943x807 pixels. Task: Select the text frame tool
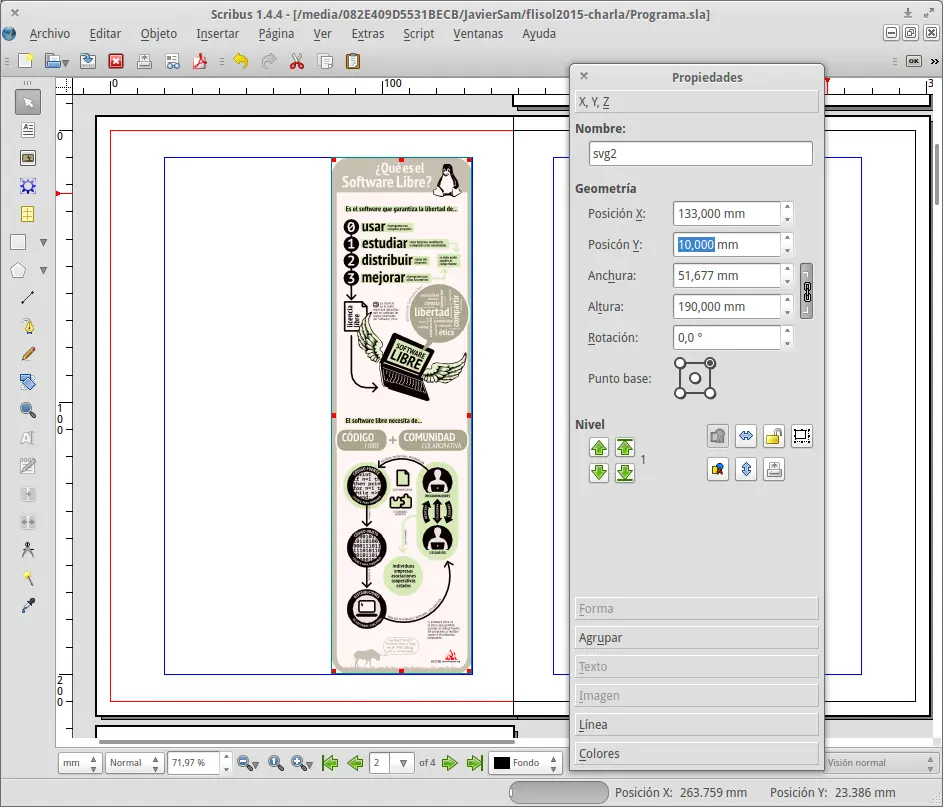[x=28, y=130]
